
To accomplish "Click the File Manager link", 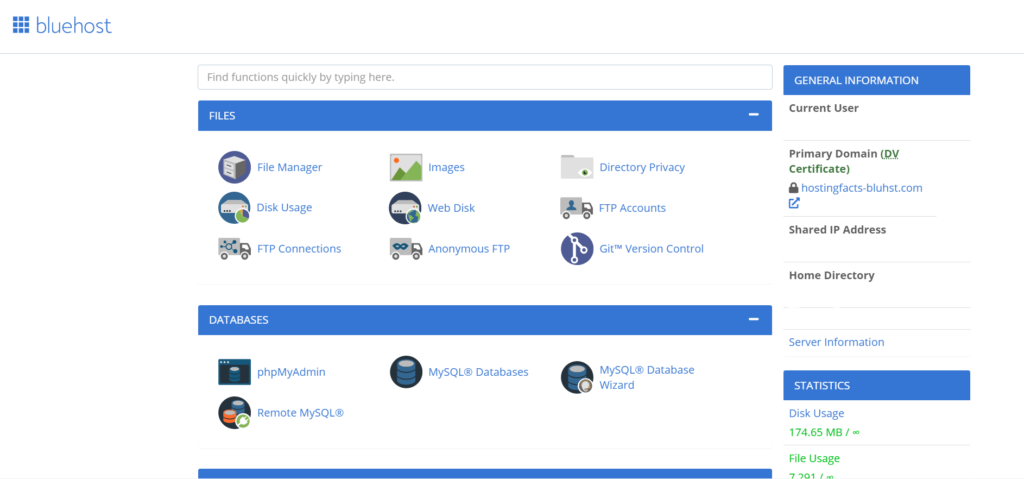I will click(289, 167).
